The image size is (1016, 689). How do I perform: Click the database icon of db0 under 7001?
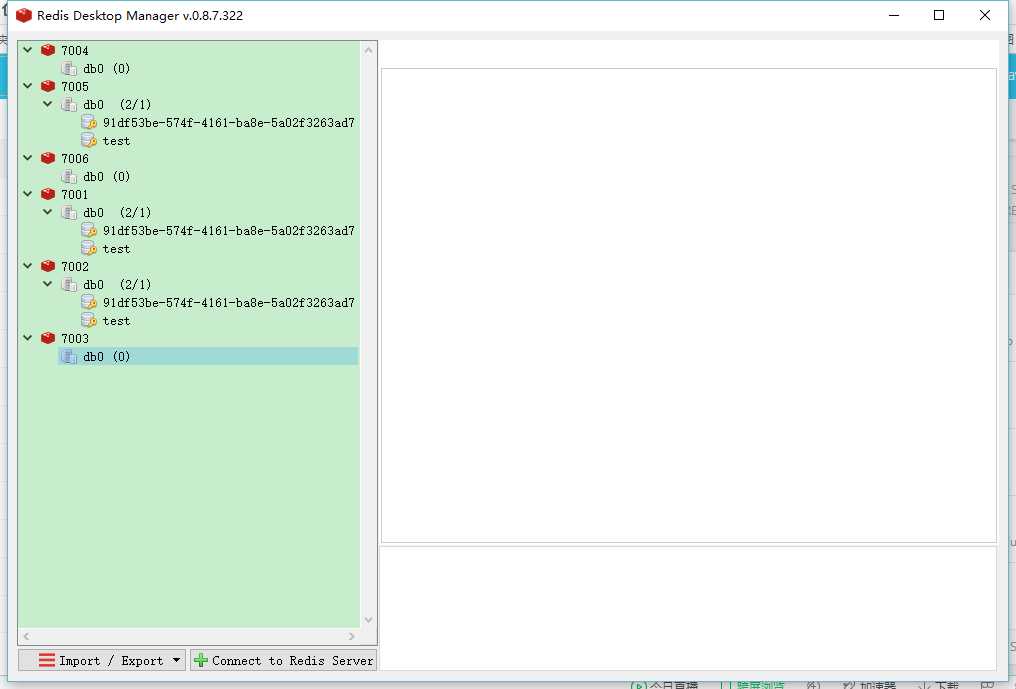69,213
